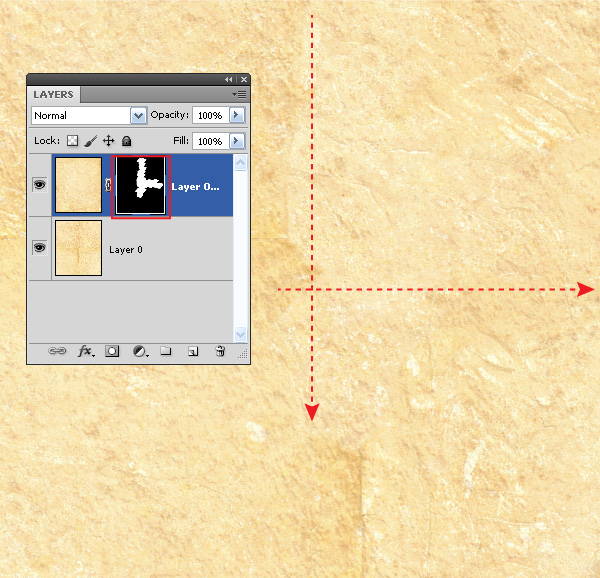Add a layer mask with the mask button
600x578 pixels.
click(x=112, y=351)
